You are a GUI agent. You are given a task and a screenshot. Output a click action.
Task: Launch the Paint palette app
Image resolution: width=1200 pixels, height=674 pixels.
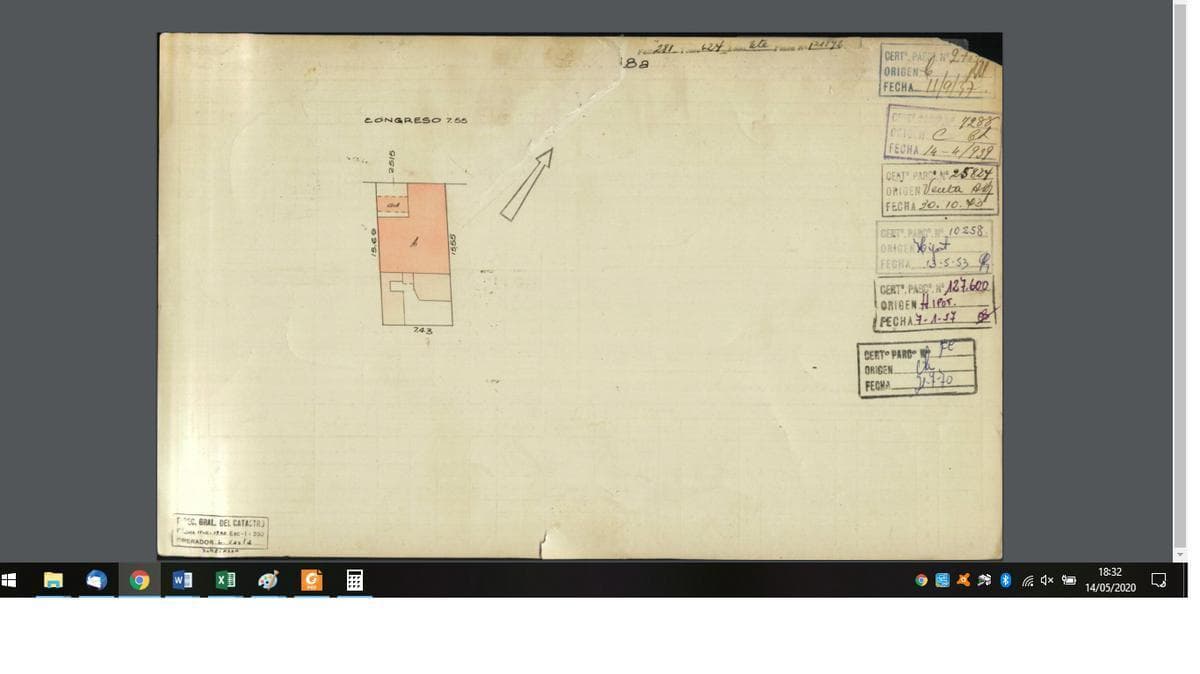[x=268, y=580]
